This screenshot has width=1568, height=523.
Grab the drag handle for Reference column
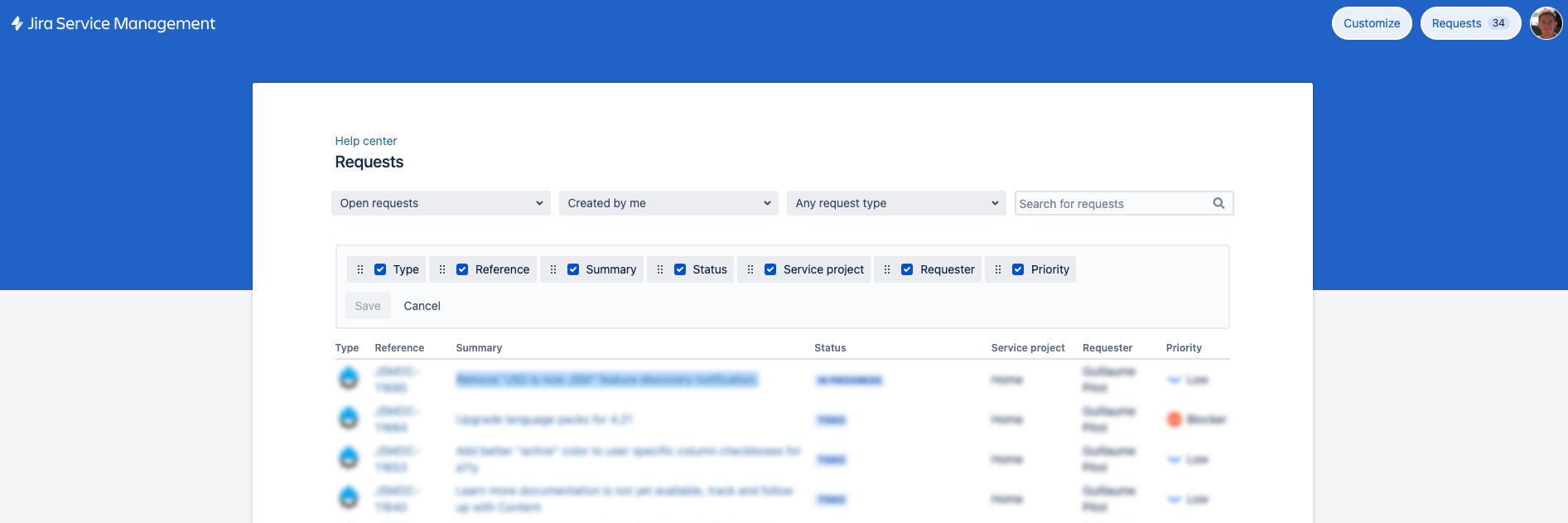point(442,269)
